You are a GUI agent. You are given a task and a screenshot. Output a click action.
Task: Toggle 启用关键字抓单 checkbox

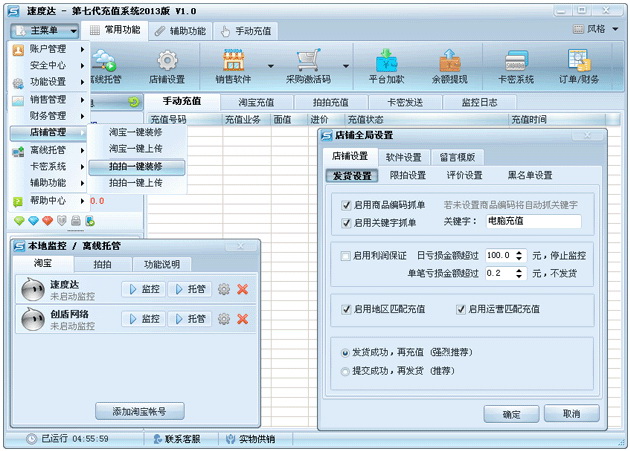[346, 223]
